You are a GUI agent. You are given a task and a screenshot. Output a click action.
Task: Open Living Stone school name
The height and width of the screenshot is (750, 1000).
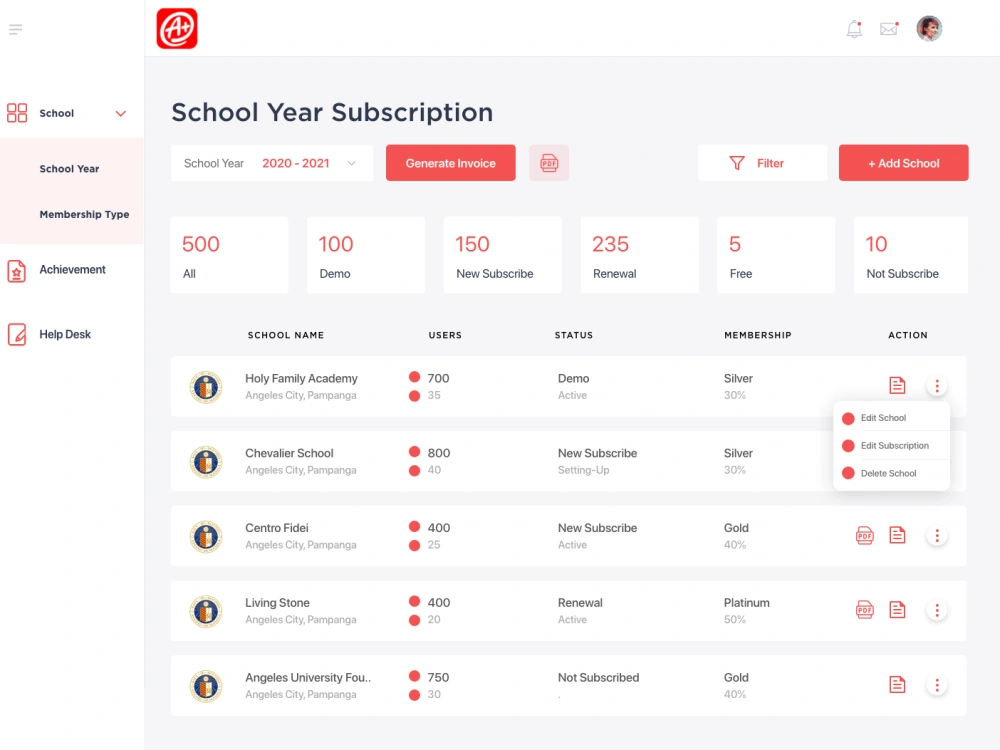point(277,603)
